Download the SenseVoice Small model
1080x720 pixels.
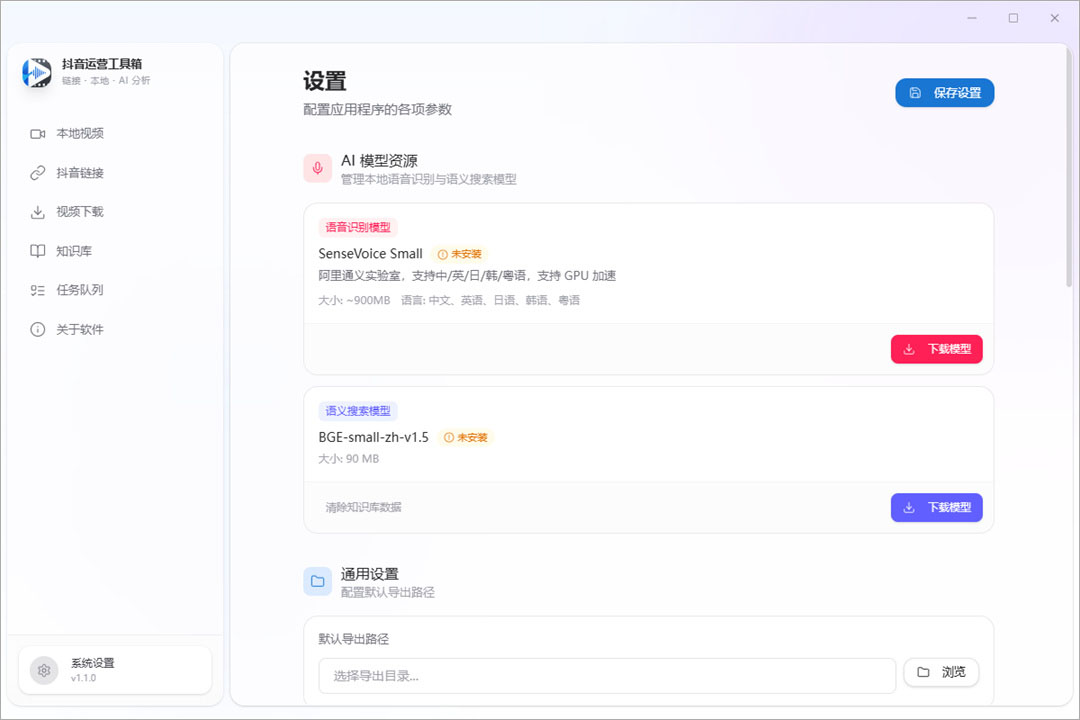(x=936, y=349)
